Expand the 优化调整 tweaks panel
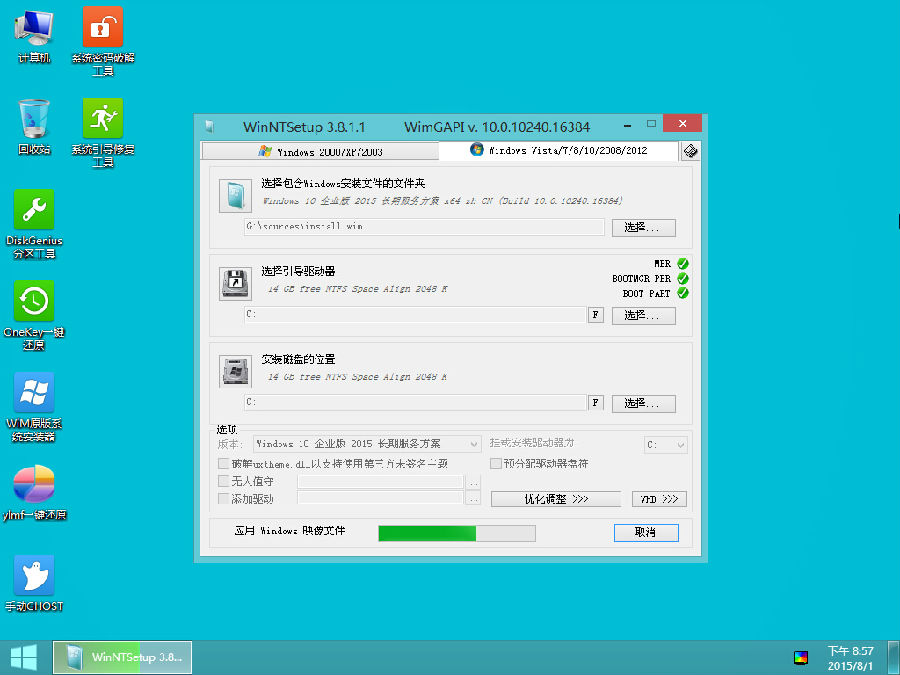Viewport: 900px width, 675px height. point(556,498)
